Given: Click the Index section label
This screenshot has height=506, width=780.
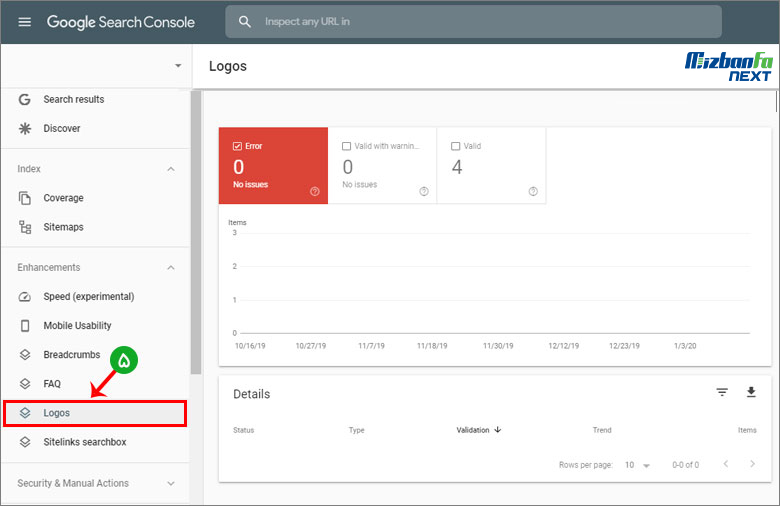Looking at the screenshot, I should (x=29, y=169).
